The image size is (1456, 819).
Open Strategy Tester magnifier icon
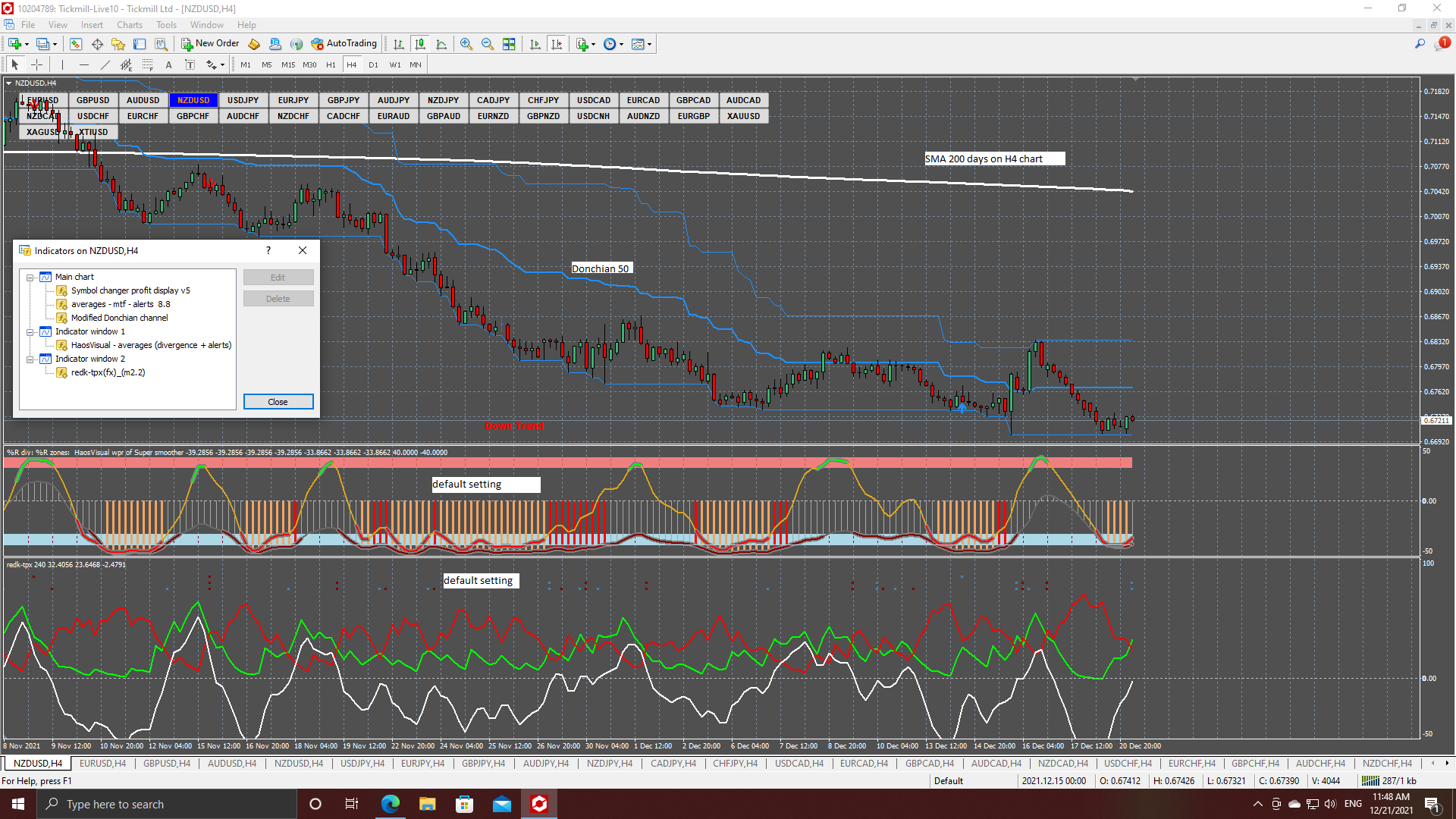tap(161, 45)
